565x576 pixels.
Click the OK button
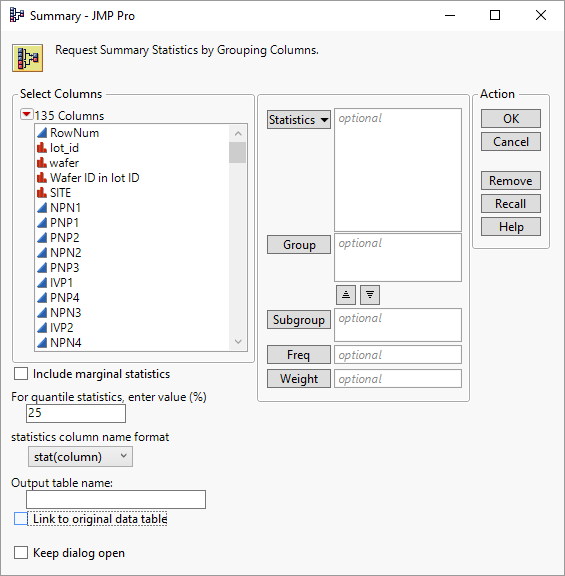[x=511, y=119]
